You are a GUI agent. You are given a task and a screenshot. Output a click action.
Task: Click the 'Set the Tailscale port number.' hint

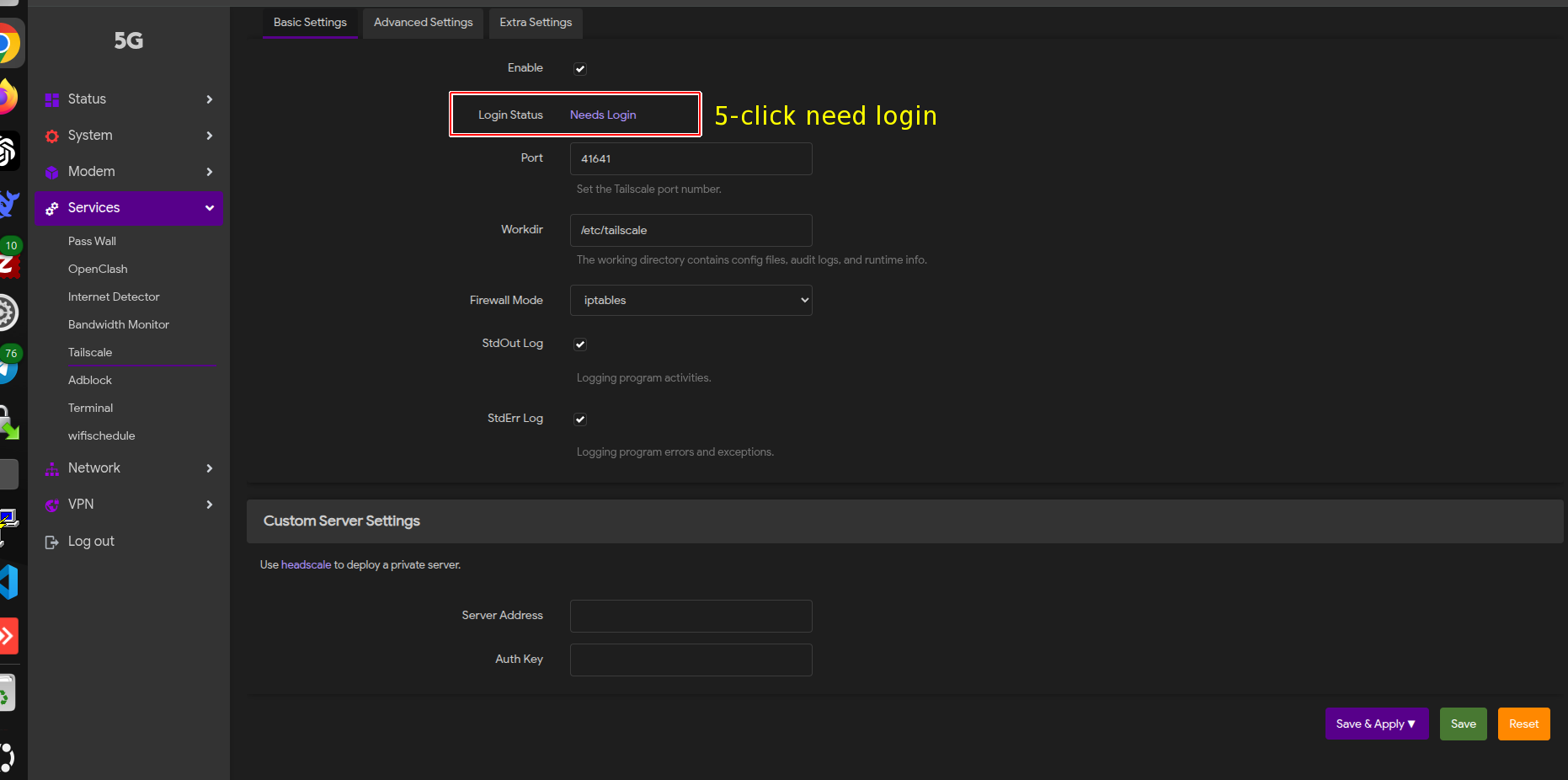[x=648, y=190]
